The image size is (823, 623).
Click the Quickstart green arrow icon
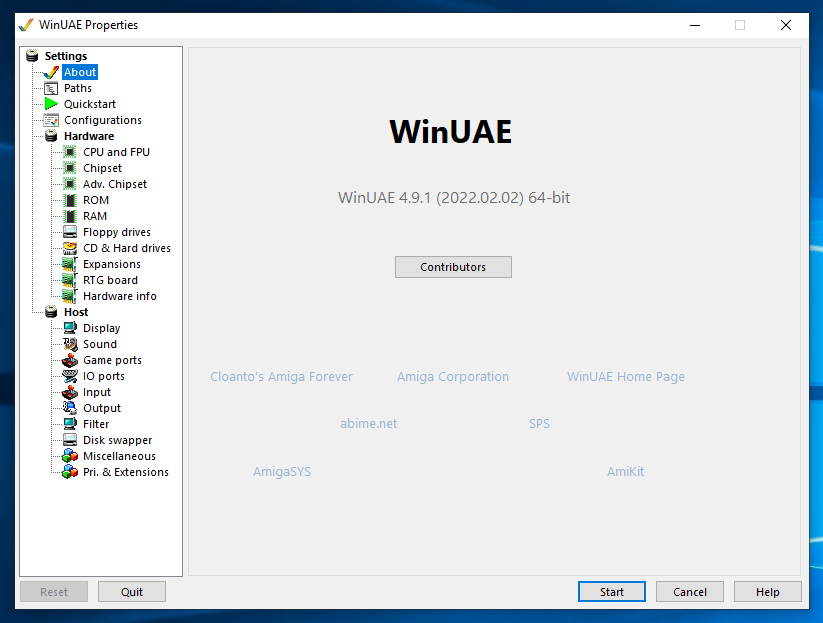pyautogui.click(x=51, y=104)
